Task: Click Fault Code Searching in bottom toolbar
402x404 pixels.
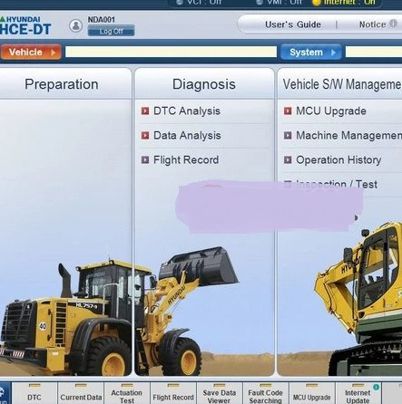Action: tap(265, 393)
